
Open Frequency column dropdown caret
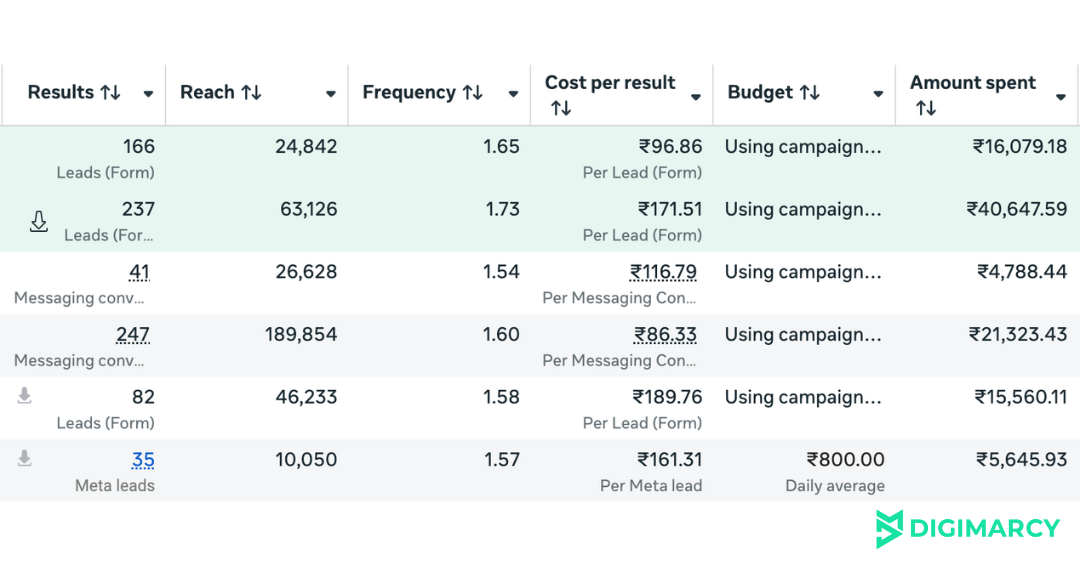pyautogui.click(x=512, y=95)
